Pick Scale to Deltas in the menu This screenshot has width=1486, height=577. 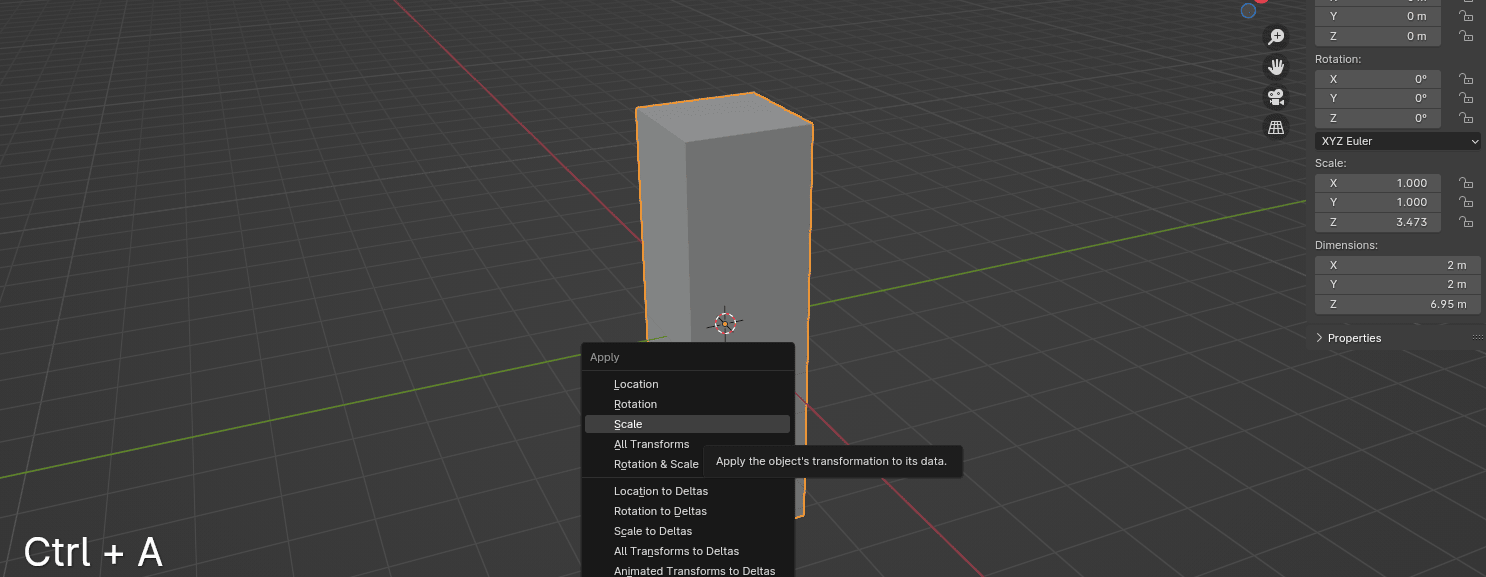(x=652, y=531)
